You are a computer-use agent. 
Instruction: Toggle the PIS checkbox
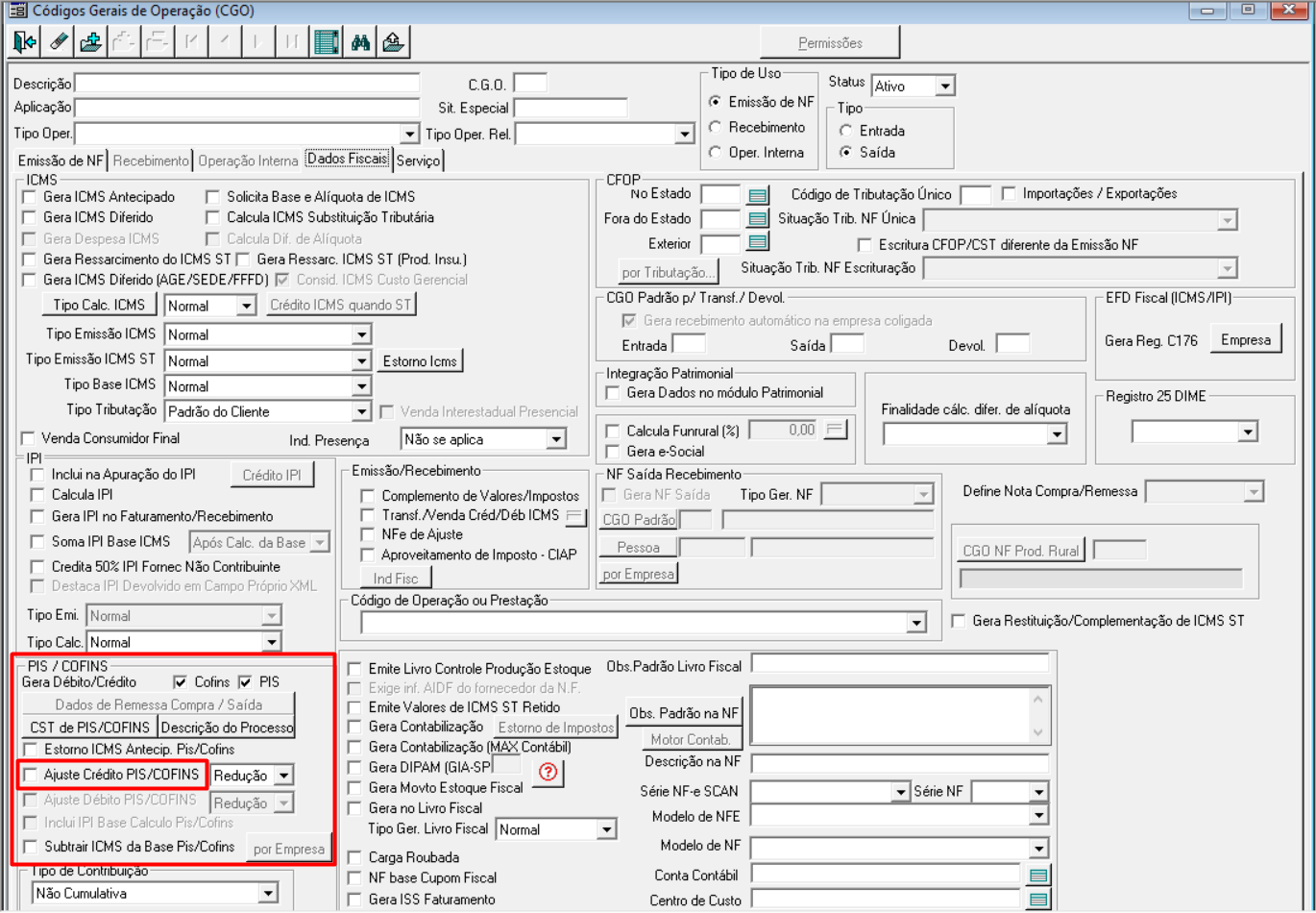click(x=245, y=681)
